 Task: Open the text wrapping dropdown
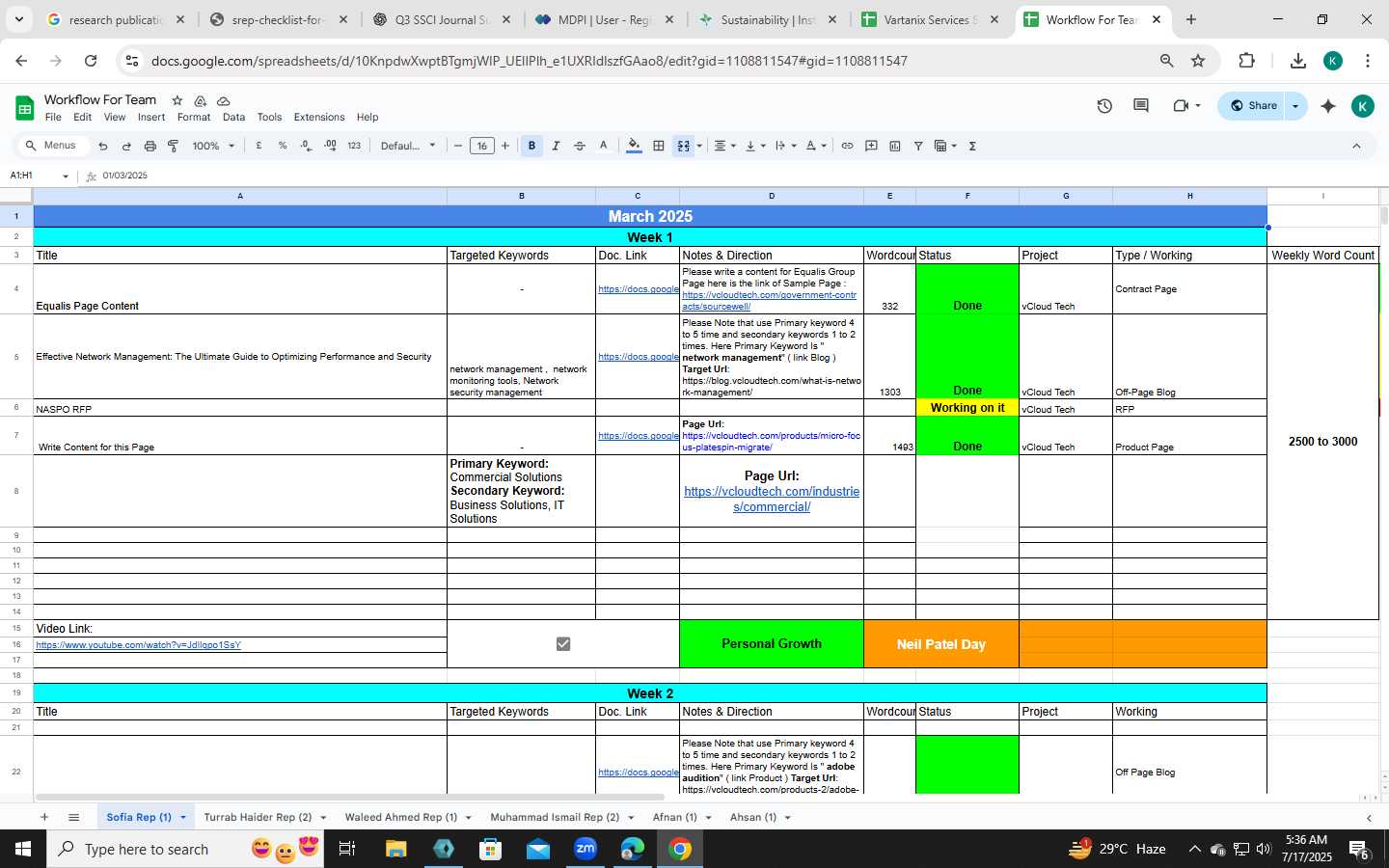click(786, 146)
